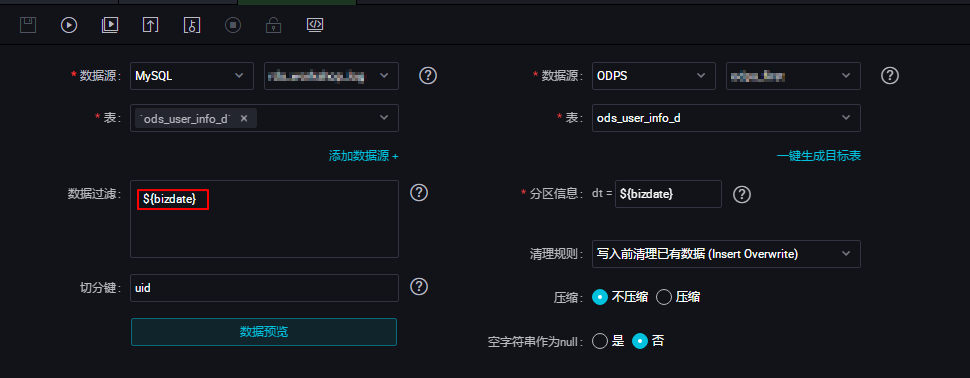
Task: Click the stop icon in toolbar
Action: click(233, 25)
